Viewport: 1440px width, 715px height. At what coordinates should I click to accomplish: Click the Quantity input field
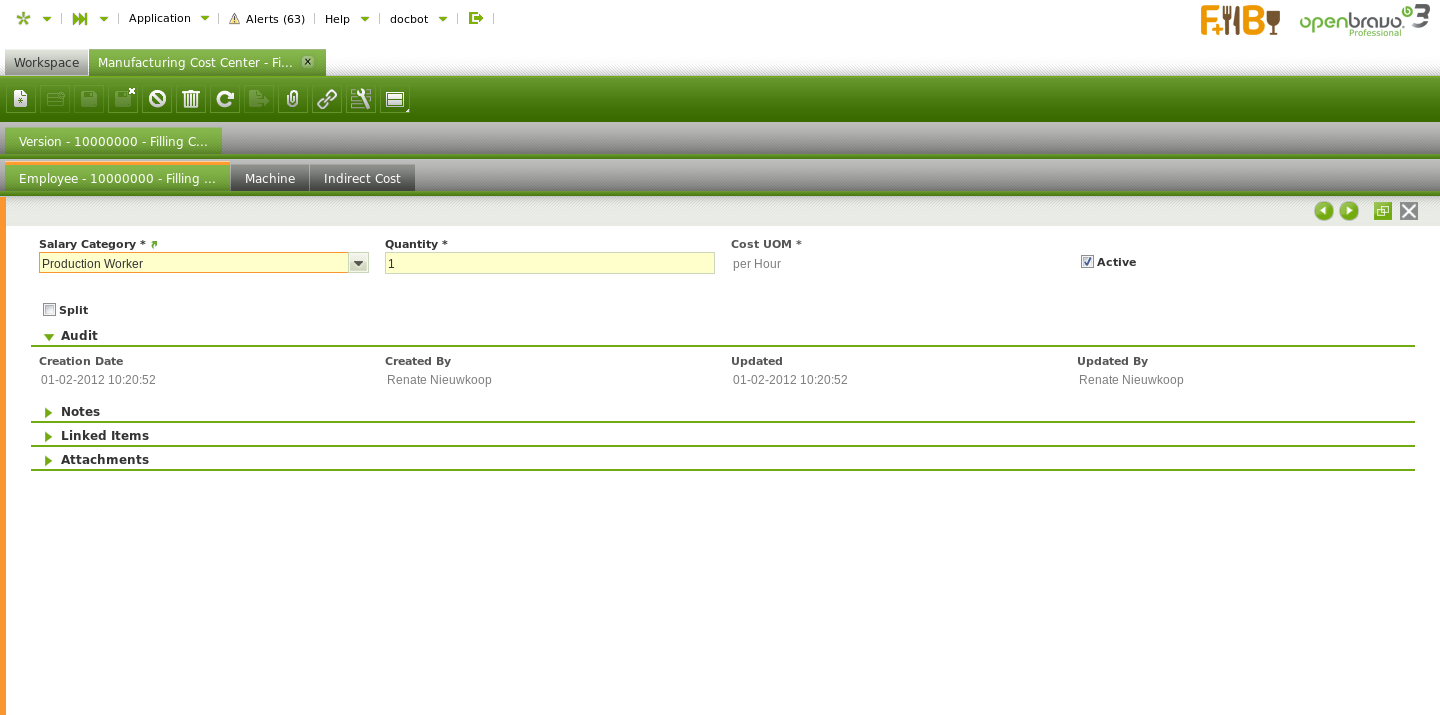click(x=549, y=263)
